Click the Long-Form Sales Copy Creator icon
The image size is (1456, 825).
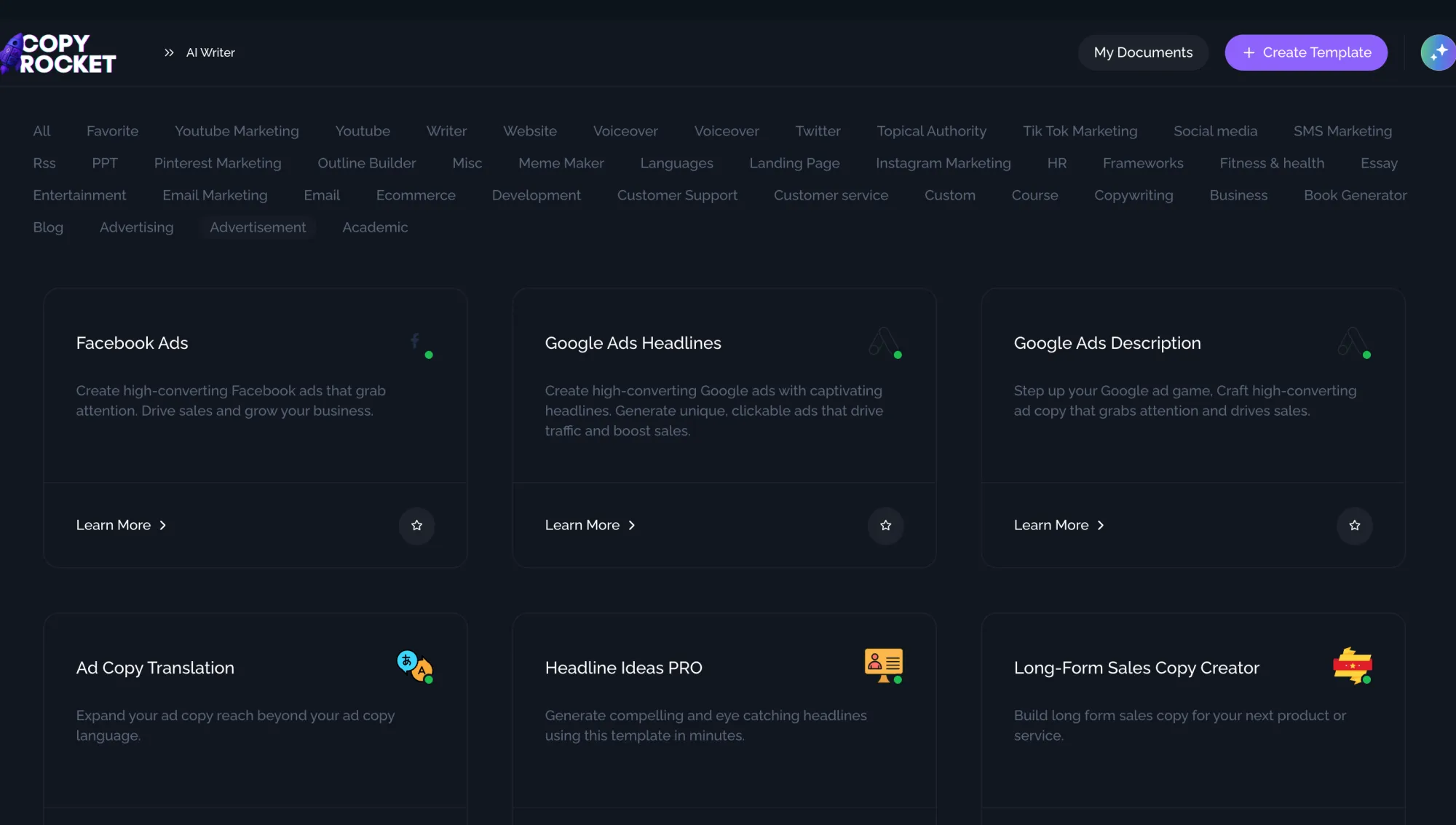point(1352,665)
